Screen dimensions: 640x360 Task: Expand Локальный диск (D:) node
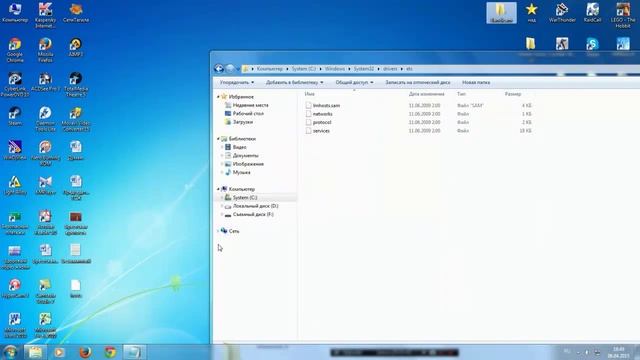click(x=222, y=206)
